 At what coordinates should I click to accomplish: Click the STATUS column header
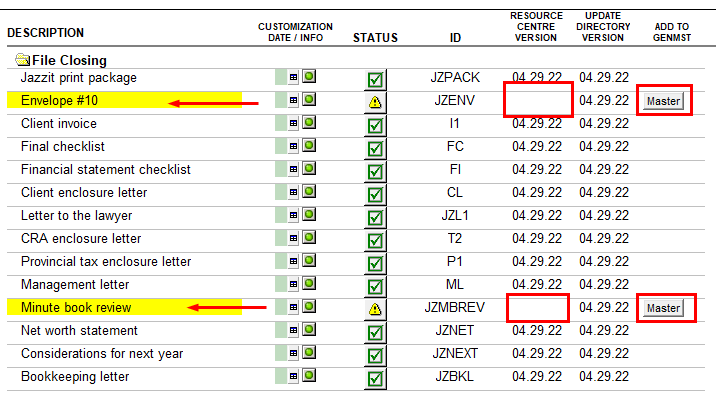(375, 37)
